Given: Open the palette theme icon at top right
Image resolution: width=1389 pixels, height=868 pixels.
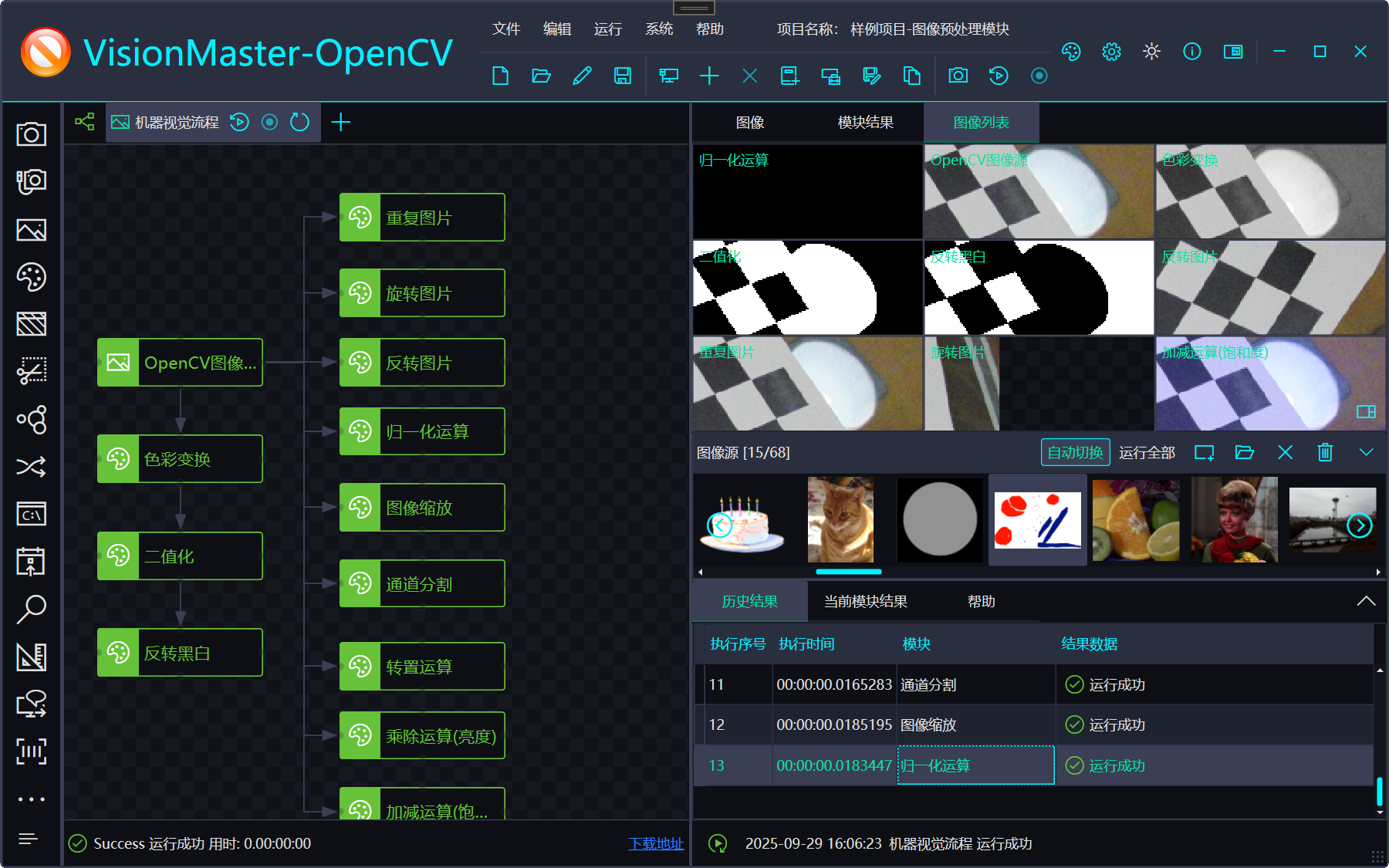Looking at the screenshot, I should 1071,52.
